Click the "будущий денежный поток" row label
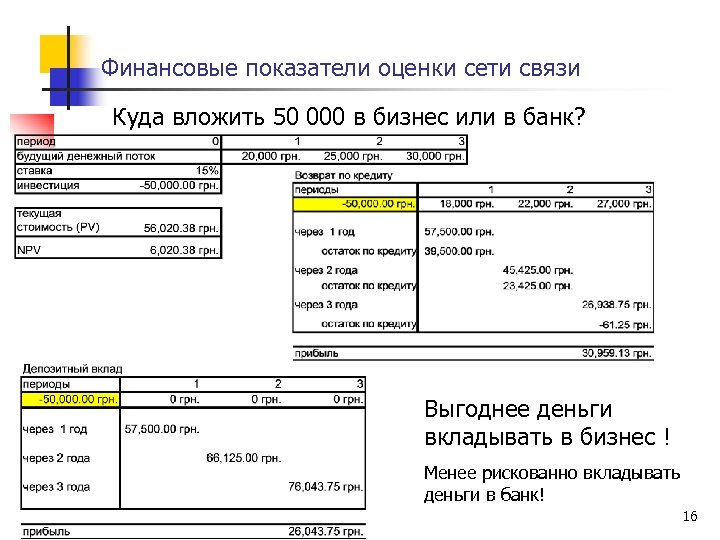This screenshot has width=720, height=540. (x=86, y=156)
